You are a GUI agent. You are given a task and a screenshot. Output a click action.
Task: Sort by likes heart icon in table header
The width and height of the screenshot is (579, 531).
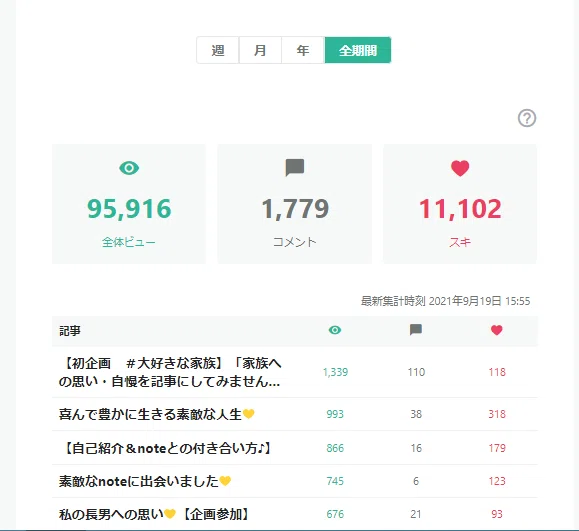[x=497, y=330]
